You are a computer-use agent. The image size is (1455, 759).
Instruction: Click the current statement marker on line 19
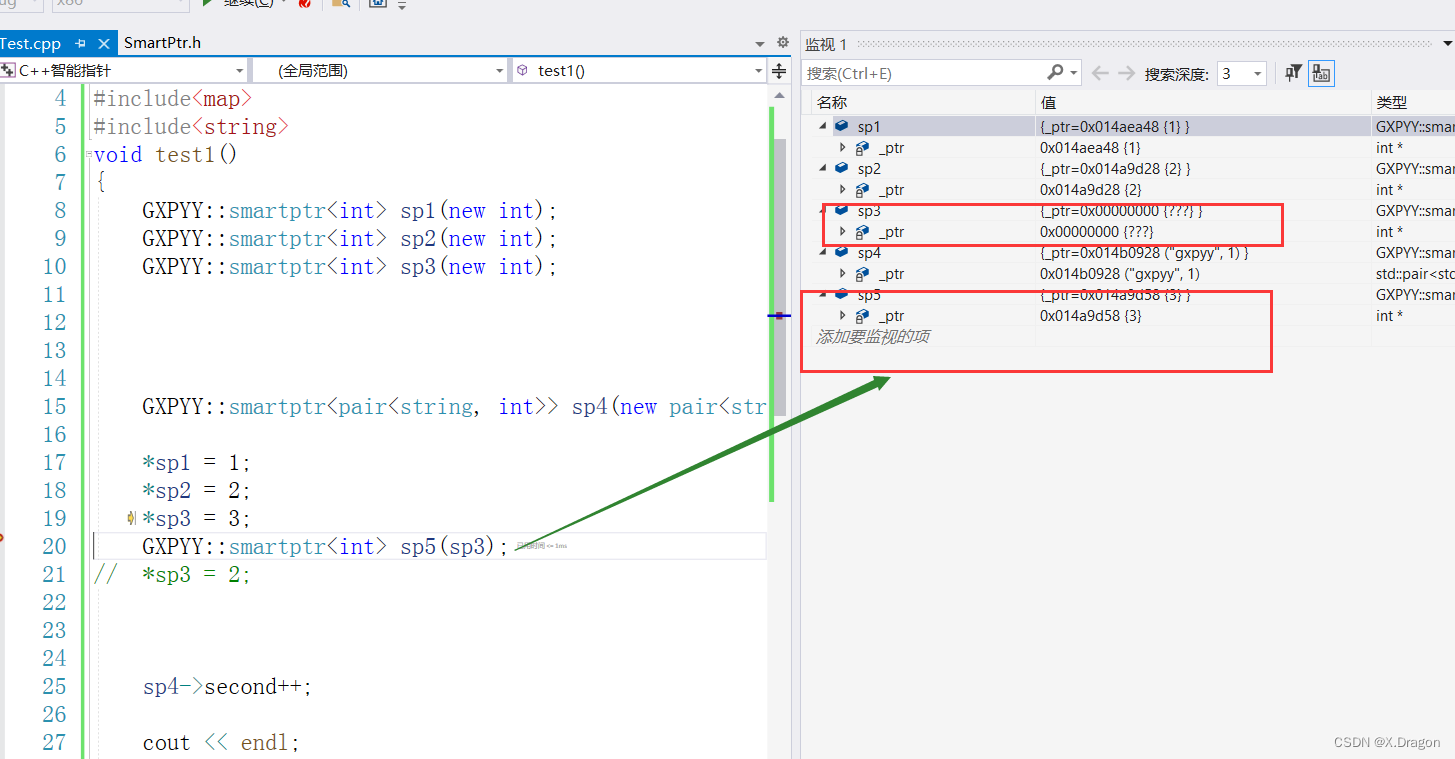click(x=132, y=518)
